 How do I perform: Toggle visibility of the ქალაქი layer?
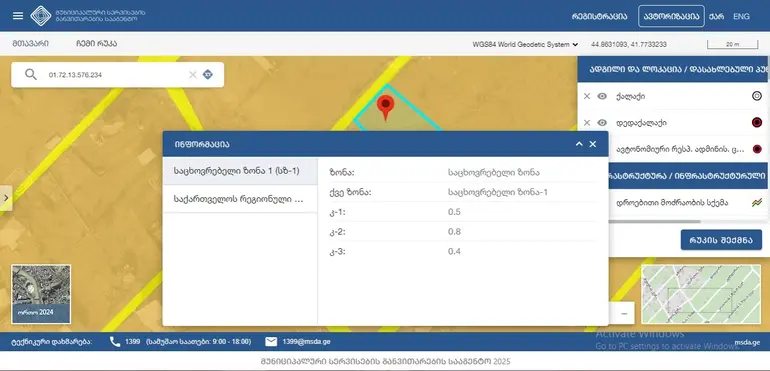click(602, 96)
